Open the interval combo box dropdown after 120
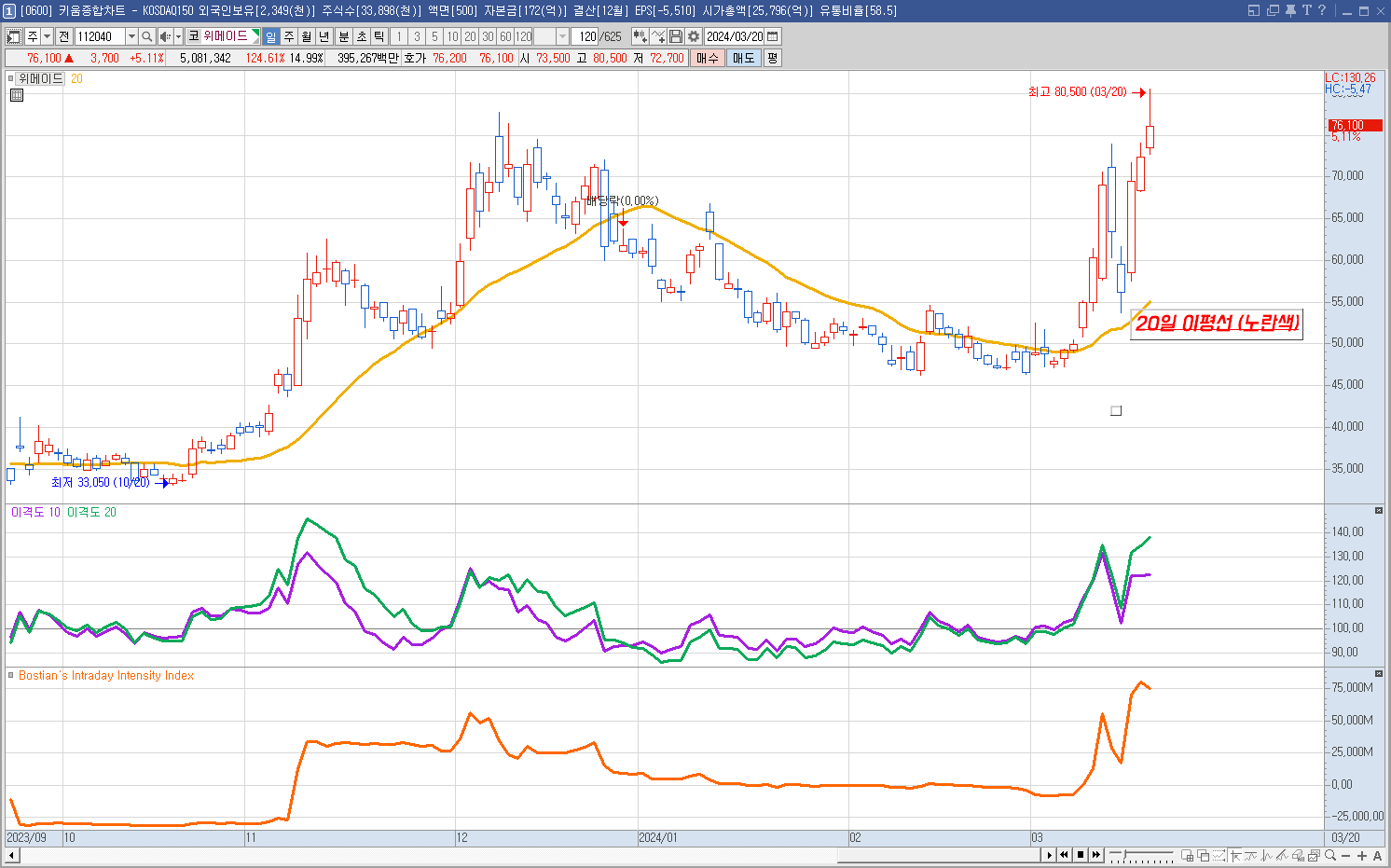This screenshot has width=1391, height=868. (x=562, y=36)
